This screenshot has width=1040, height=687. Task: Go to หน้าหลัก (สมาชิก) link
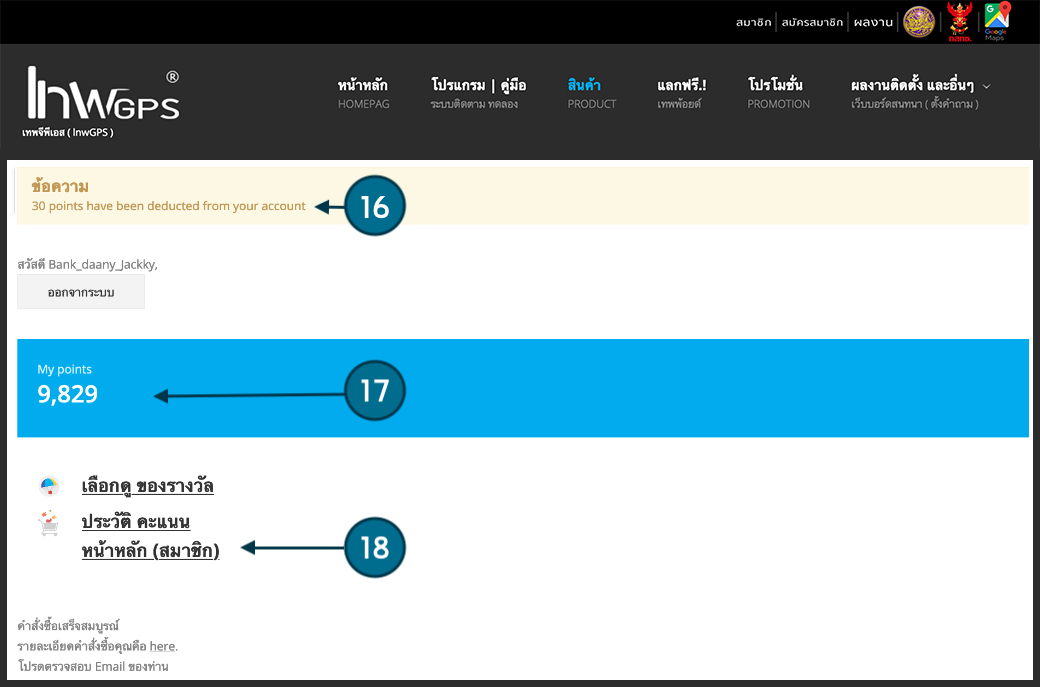150,549
